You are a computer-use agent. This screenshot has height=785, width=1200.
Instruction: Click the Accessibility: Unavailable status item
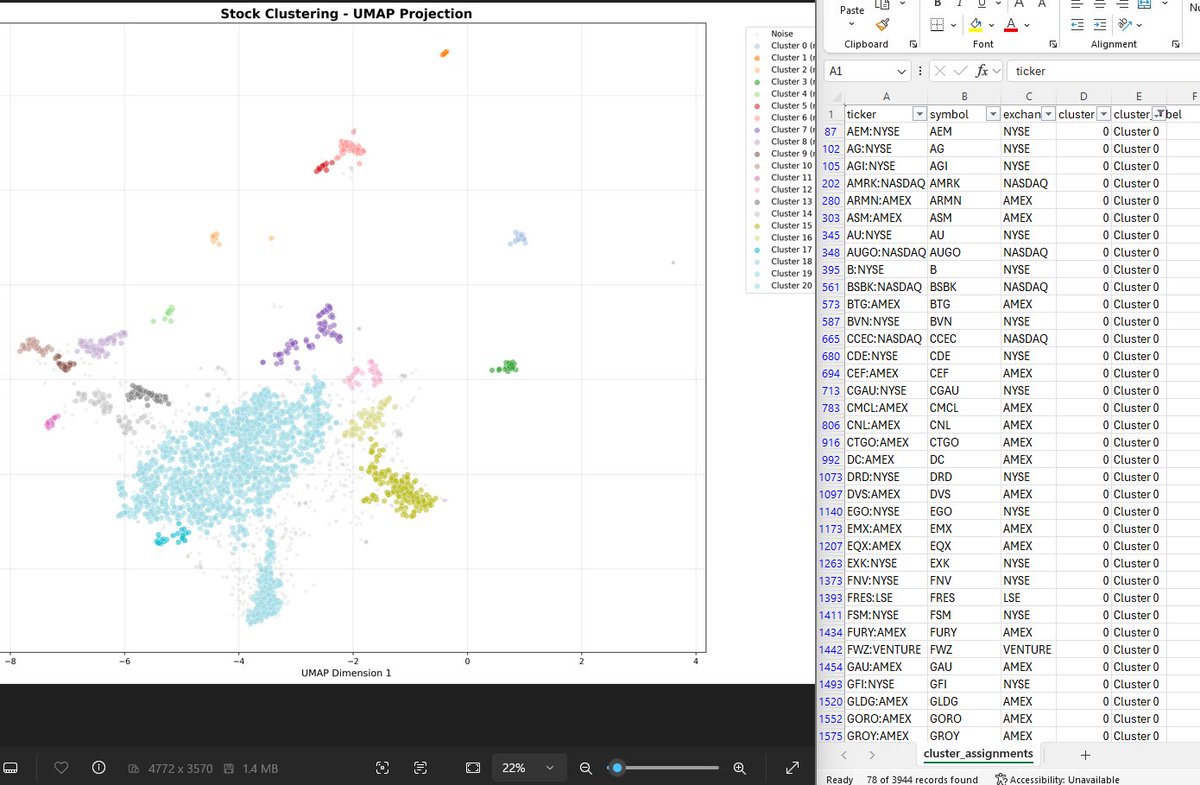(x=1057, y=779)
